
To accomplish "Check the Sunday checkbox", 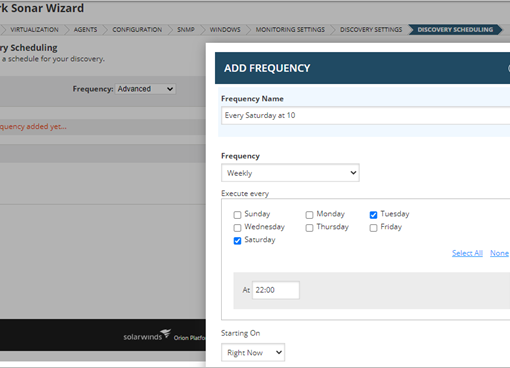I will click(x=237, y=215).
